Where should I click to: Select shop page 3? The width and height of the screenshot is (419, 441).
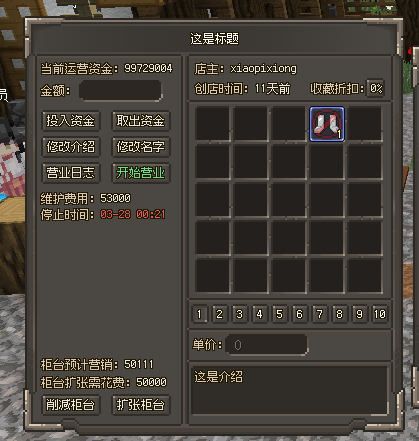click(x=239, y=314)
